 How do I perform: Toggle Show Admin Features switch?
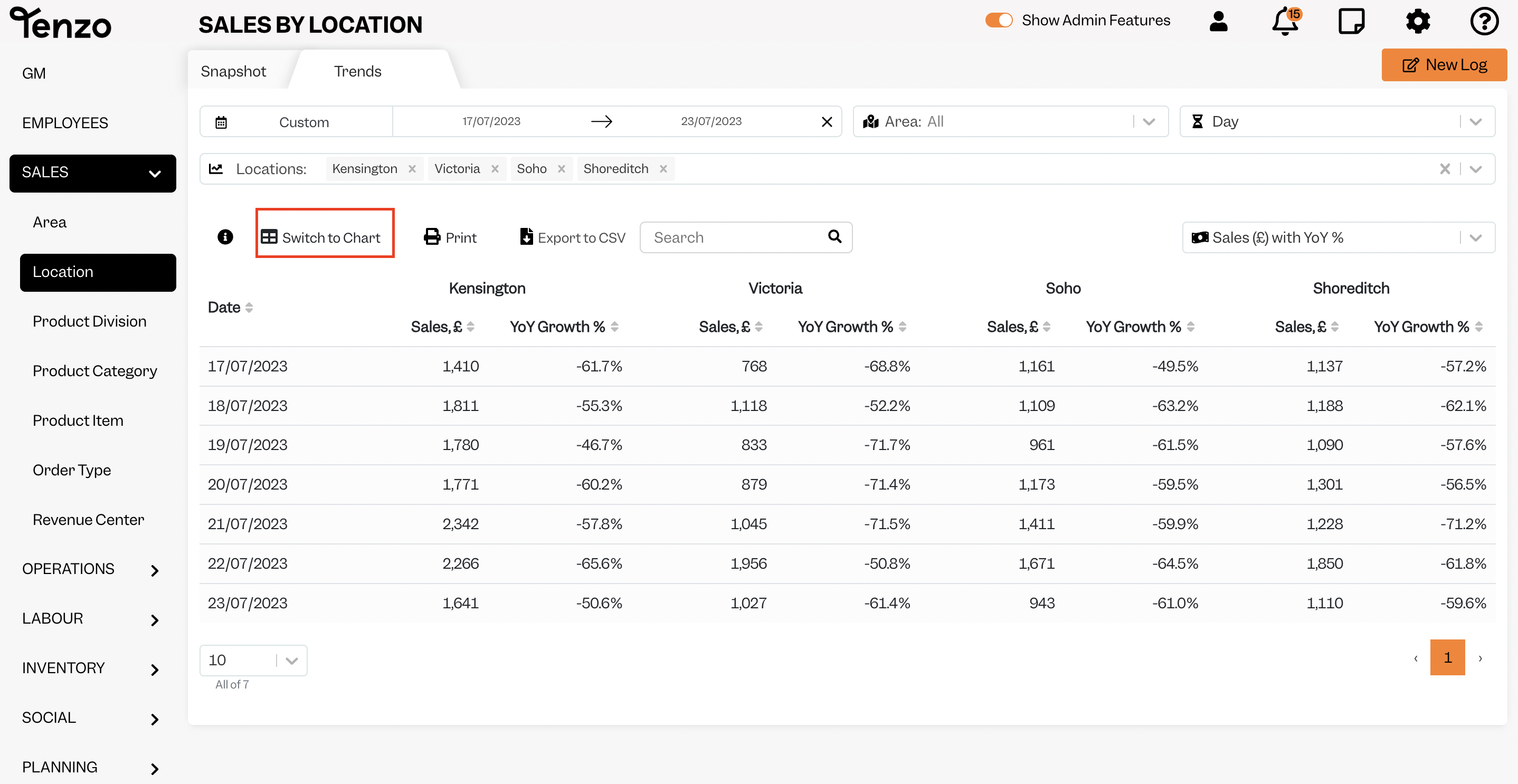(999, 21)
